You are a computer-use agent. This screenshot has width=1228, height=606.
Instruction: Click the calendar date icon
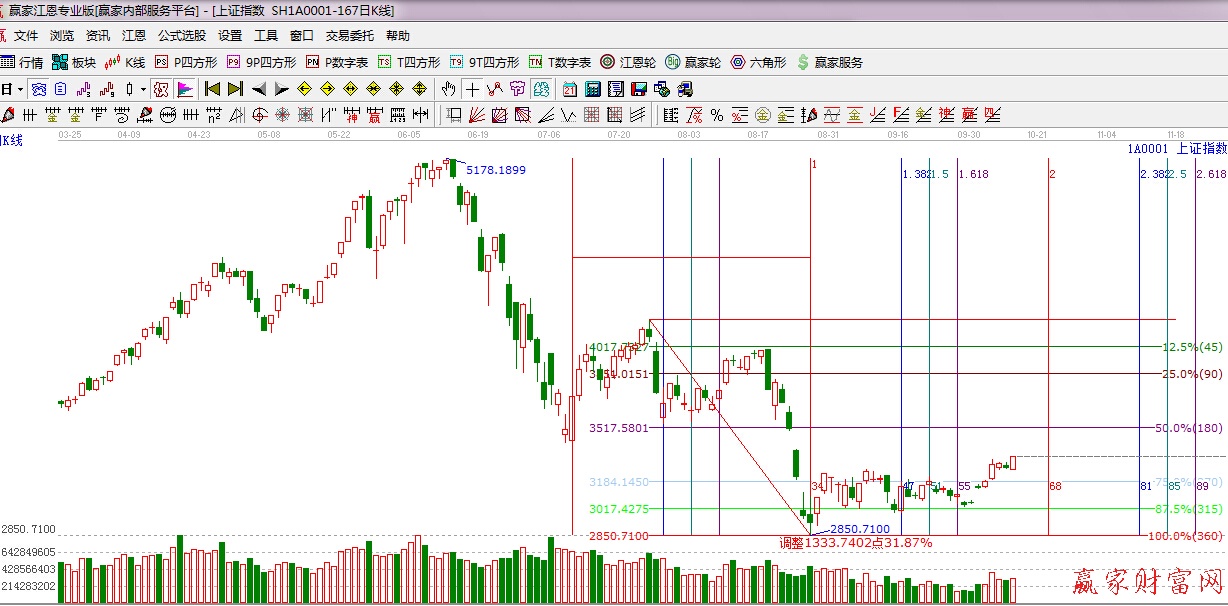coord(569,89)
